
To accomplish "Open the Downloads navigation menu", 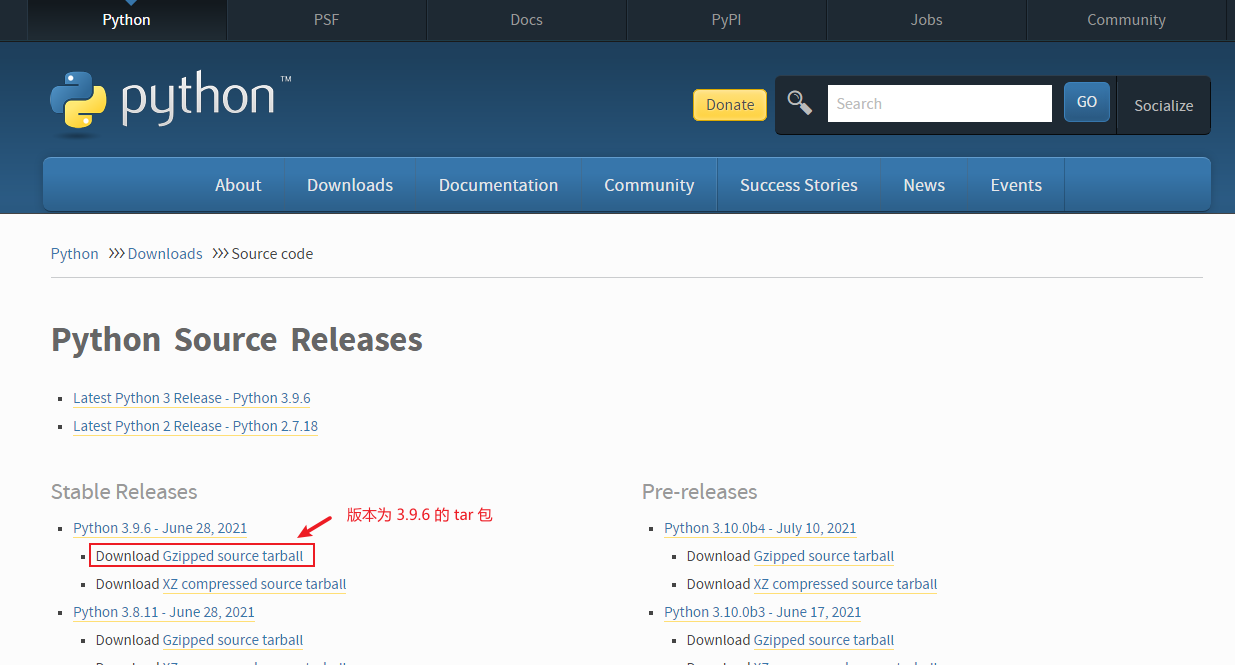I will point(350,185).
